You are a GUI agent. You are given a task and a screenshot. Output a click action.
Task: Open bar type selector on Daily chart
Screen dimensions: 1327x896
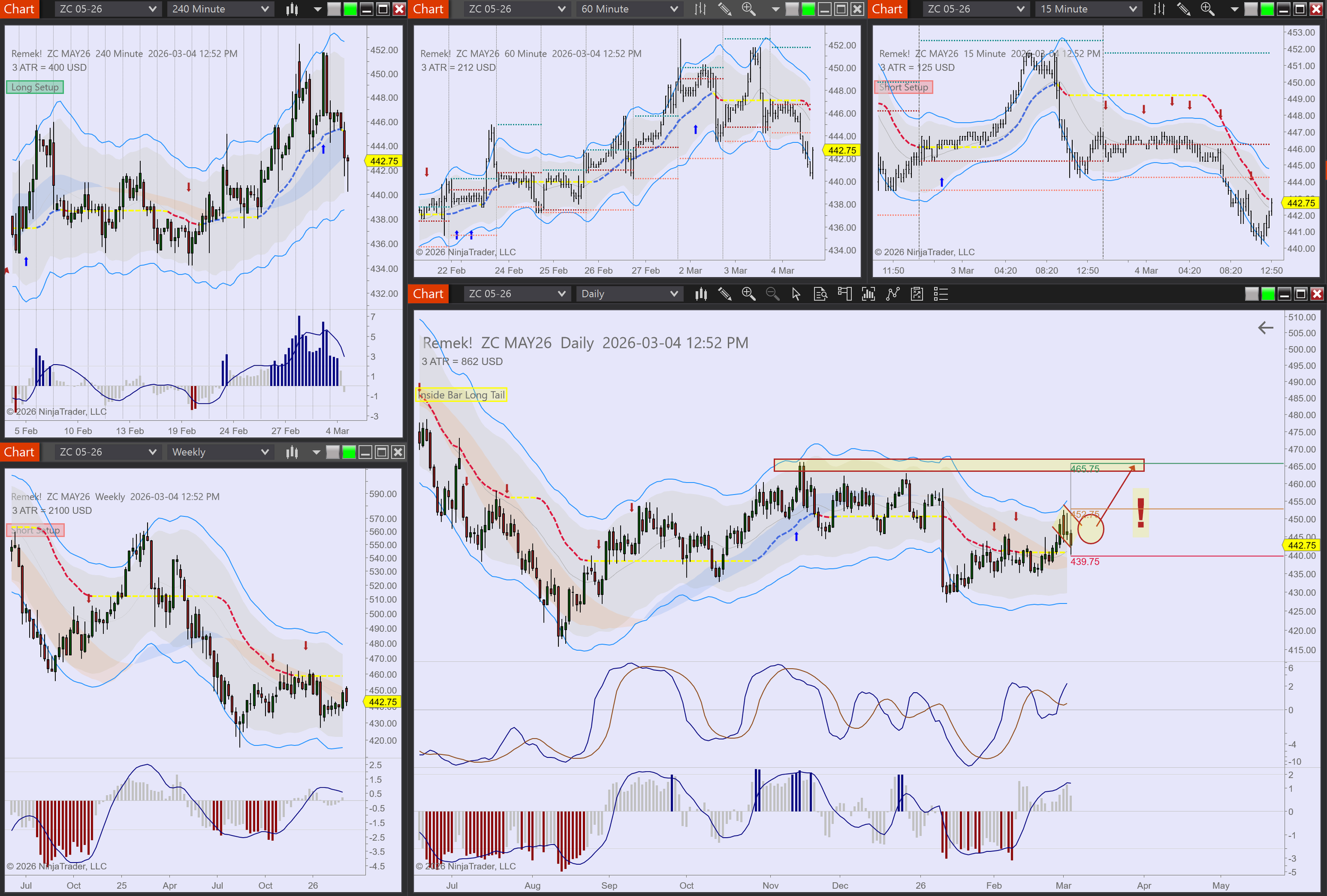[x=701, y=294]
